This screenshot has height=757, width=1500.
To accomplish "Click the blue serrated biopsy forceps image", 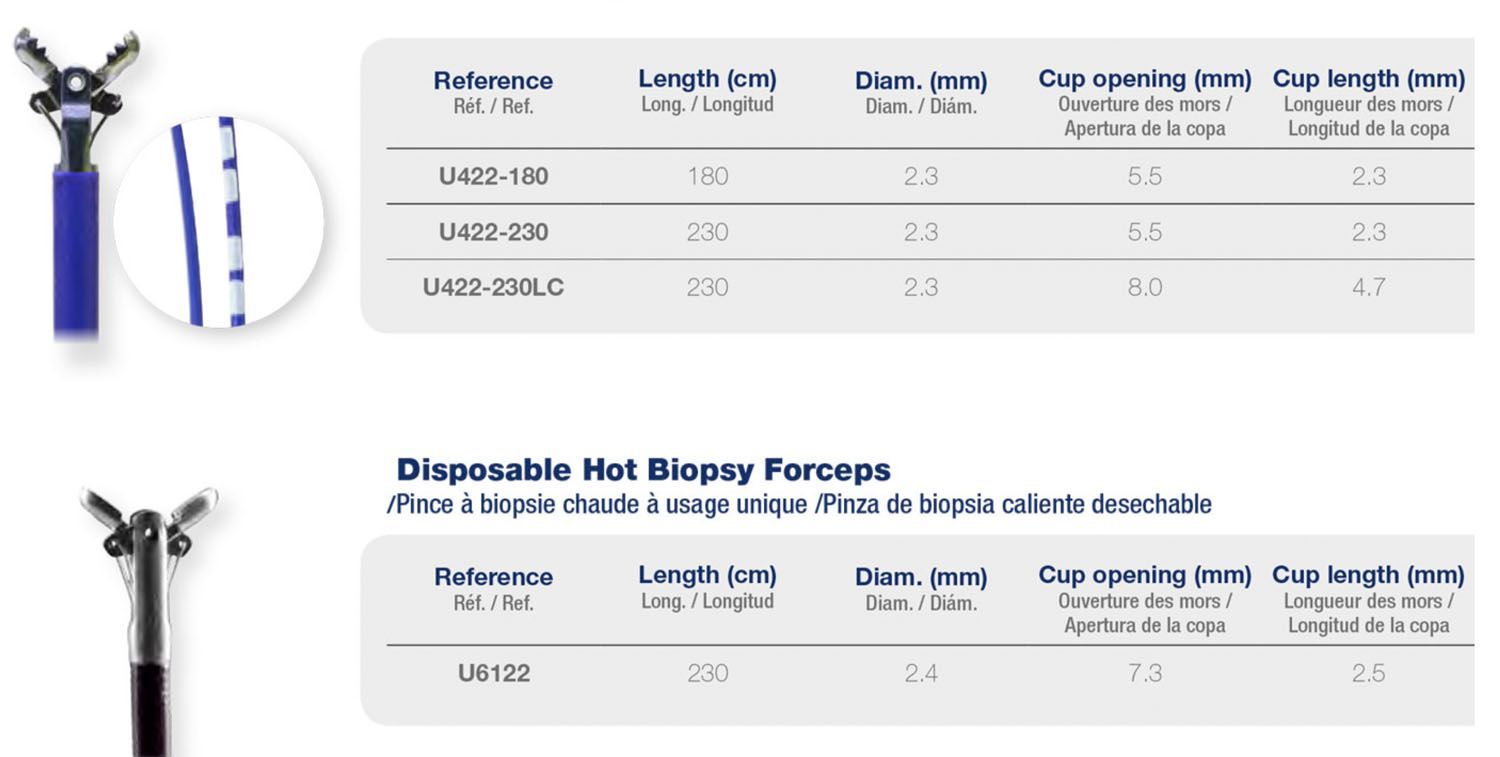I will (x=75, y=185).
